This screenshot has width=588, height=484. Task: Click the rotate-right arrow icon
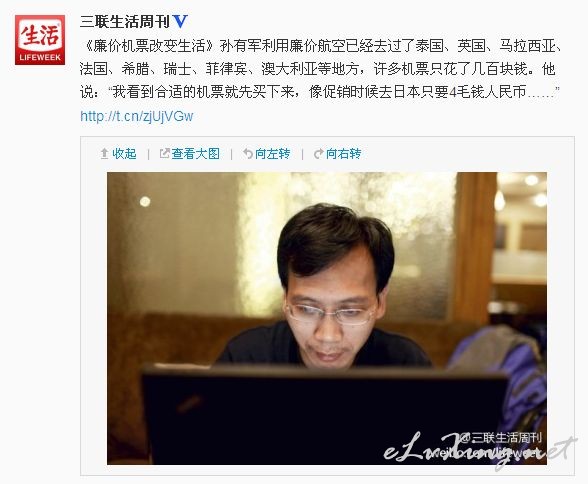pyautogui.click(x=318, y=154)
